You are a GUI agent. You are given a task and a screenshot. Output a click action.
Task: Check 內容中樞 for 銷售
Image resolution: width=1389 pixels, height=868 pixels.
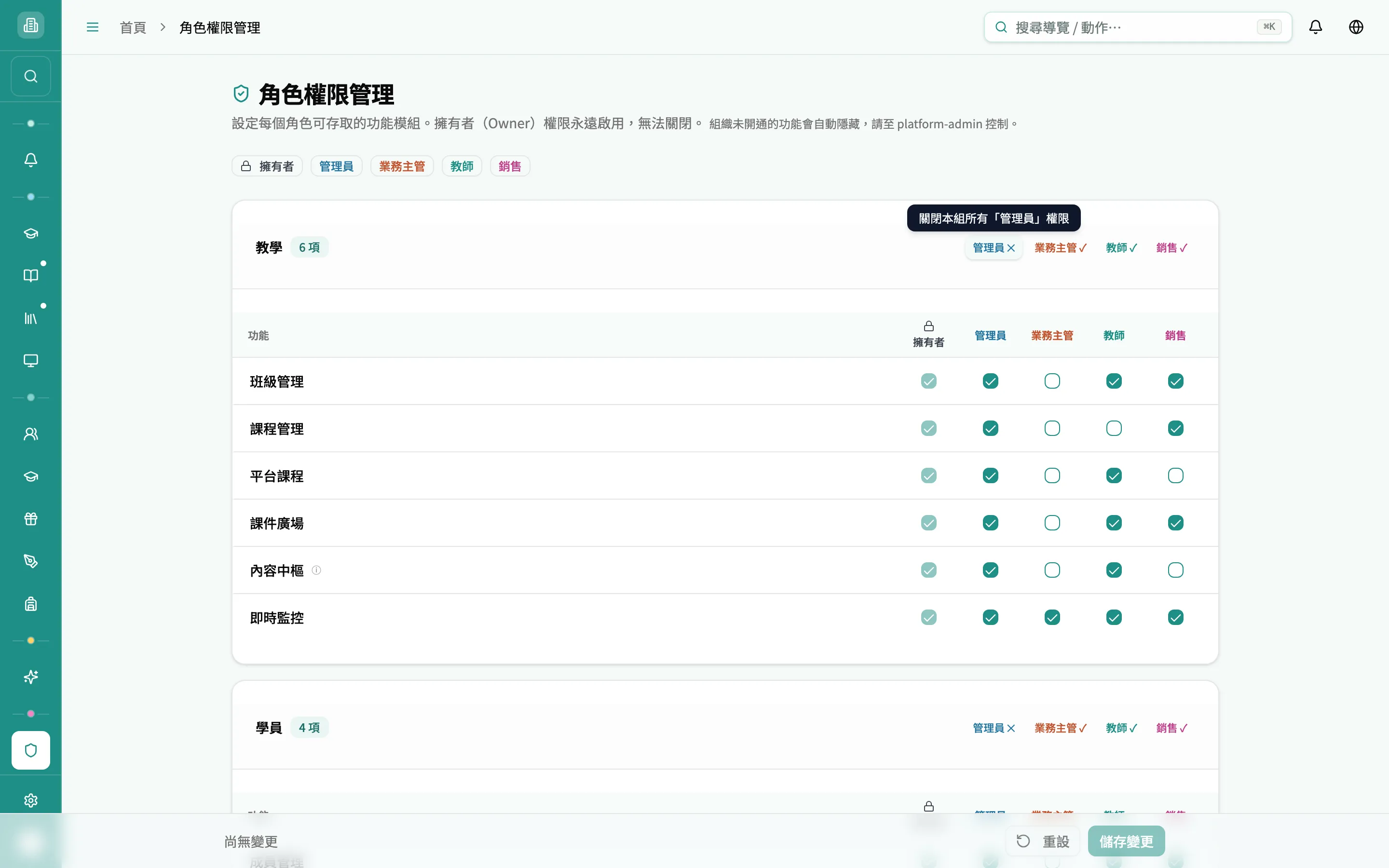pos(1175,570)
